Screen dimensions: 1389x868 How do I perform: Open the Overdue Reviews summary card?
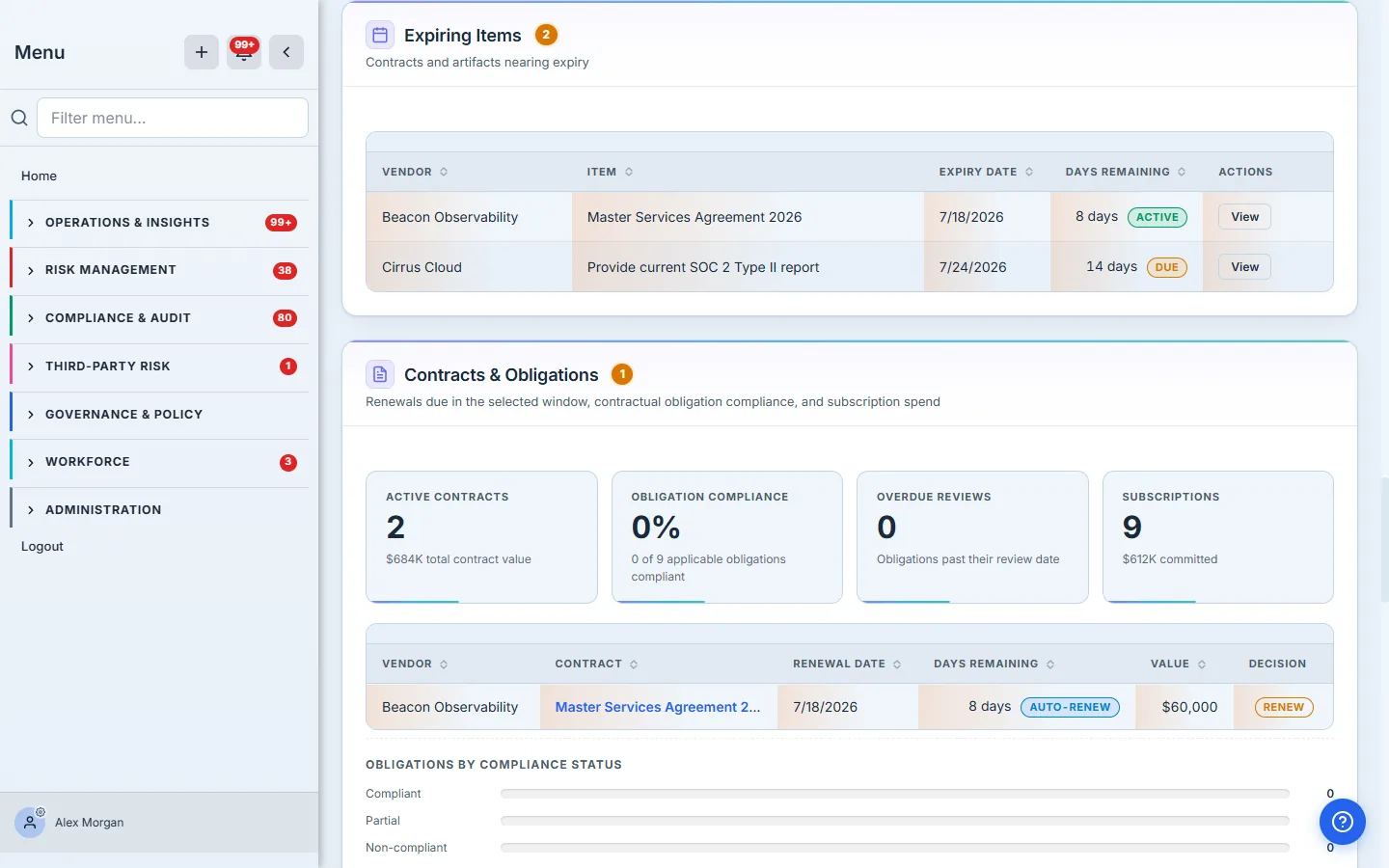coord(972,537)
